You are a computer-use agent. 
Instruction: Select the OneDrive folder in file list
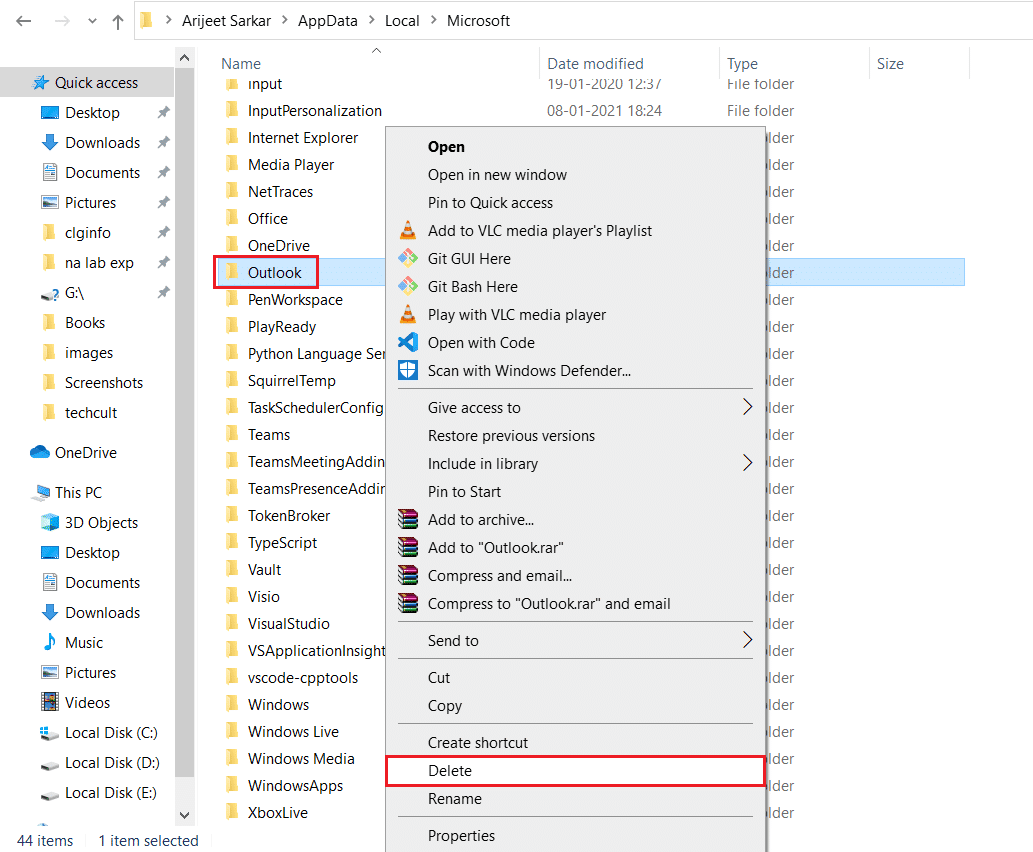click(x=278, y=245)
